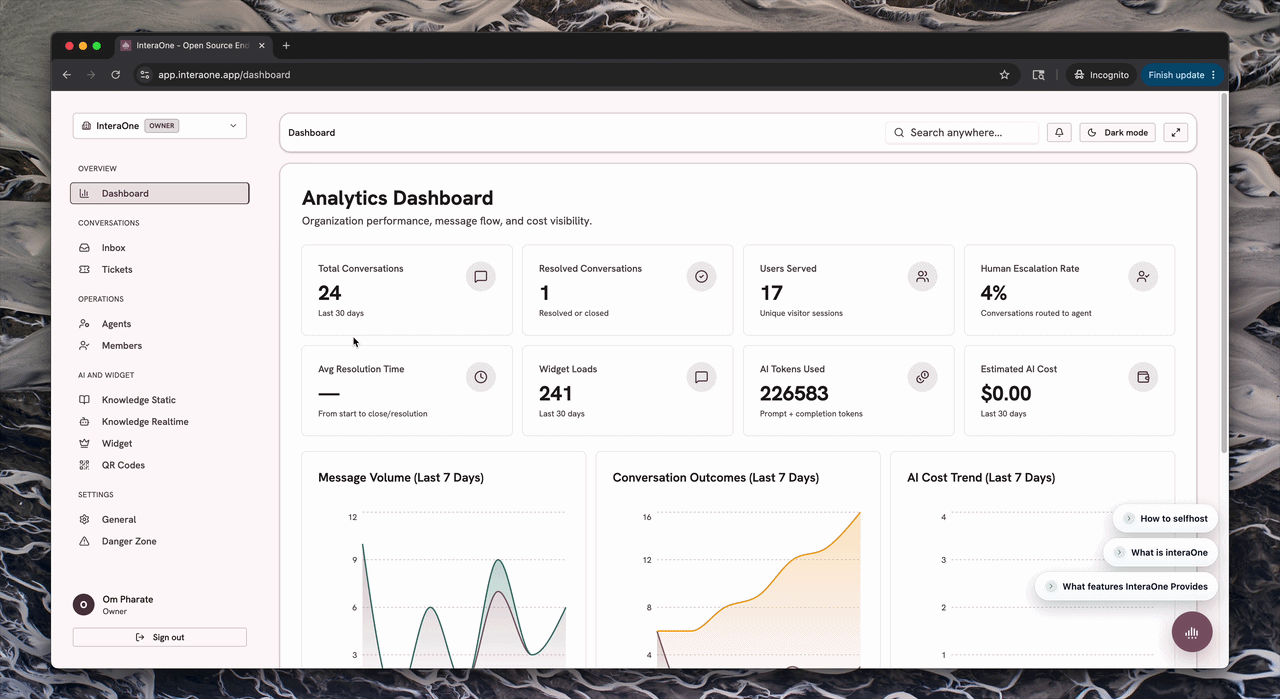Click the Tickets icon in sidebar
Viewport: 1280px width, 699px height.
pyautogui.click(x=84, y=269)
